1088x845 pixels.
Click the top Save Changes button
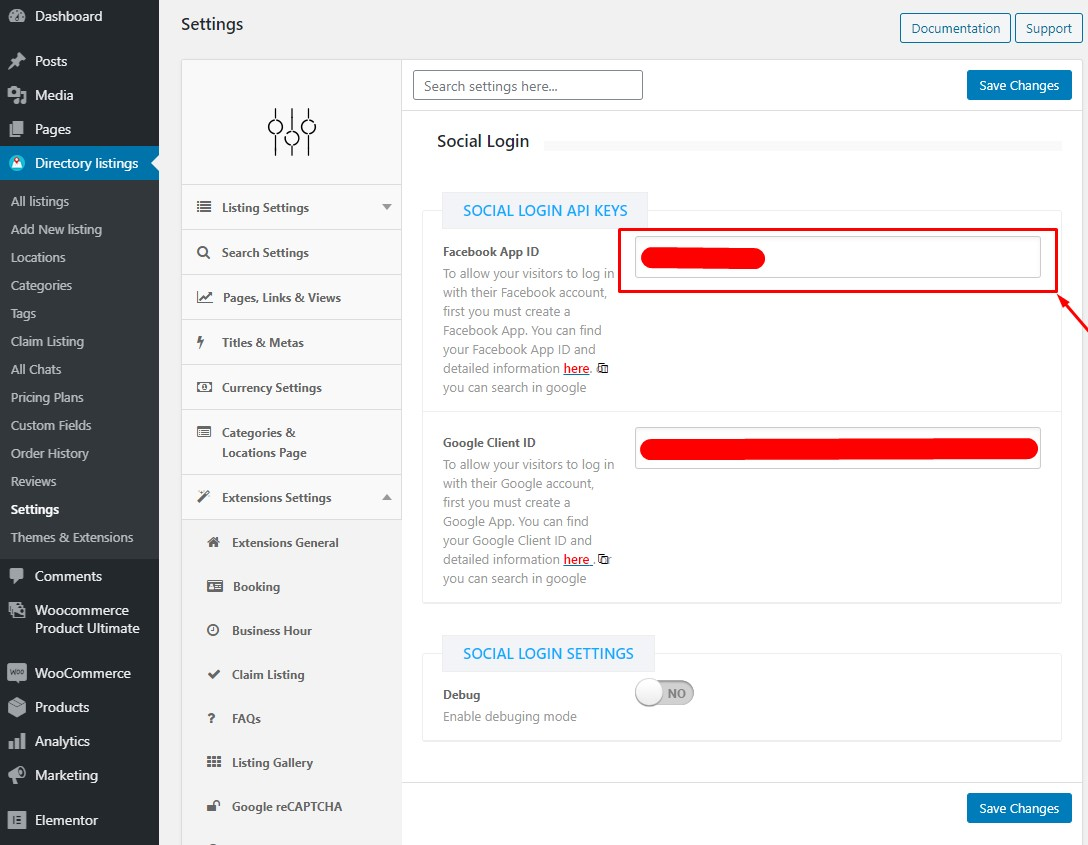1019,85
